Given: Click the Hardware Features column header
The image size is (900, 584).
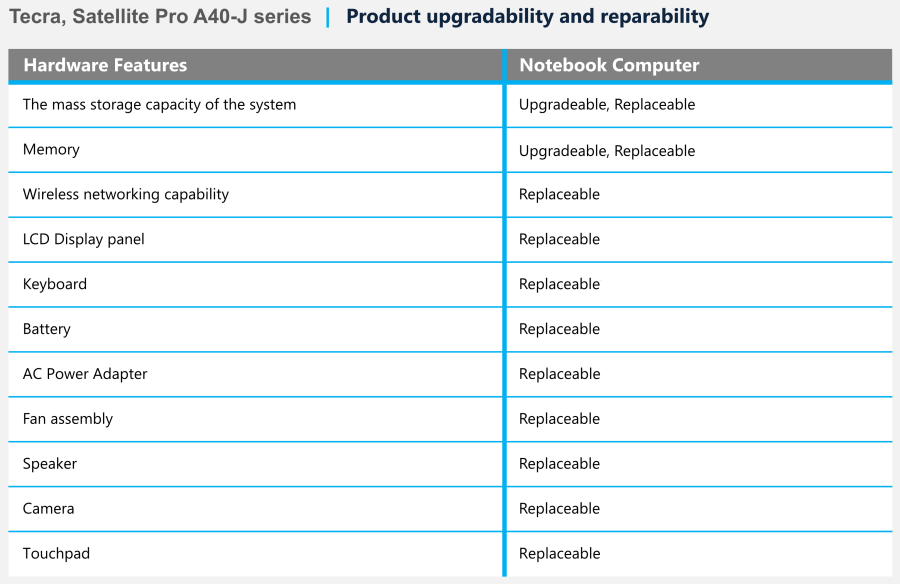Looking at the screenshot, I should click(105, 66).
